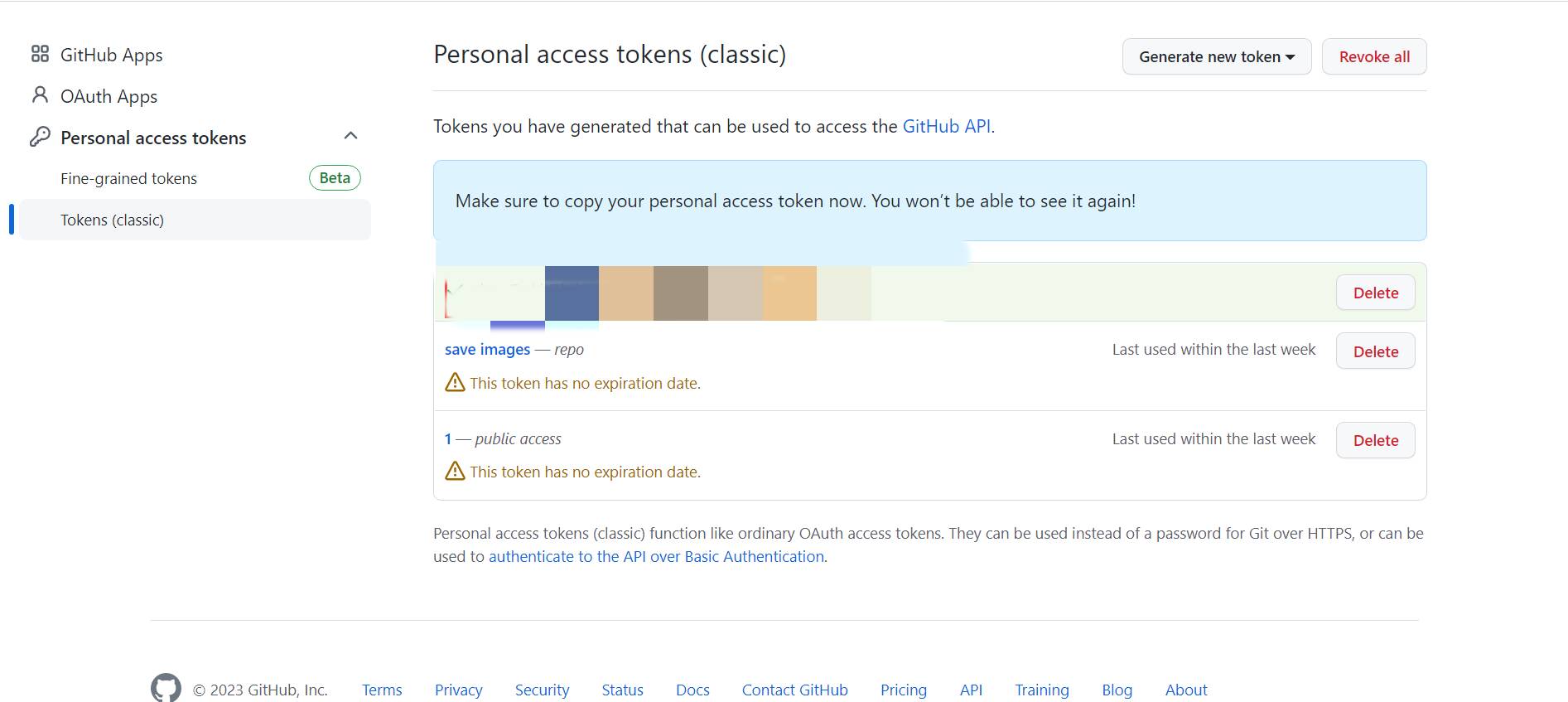Open the Generate new token dropdown

[1216, 56]
